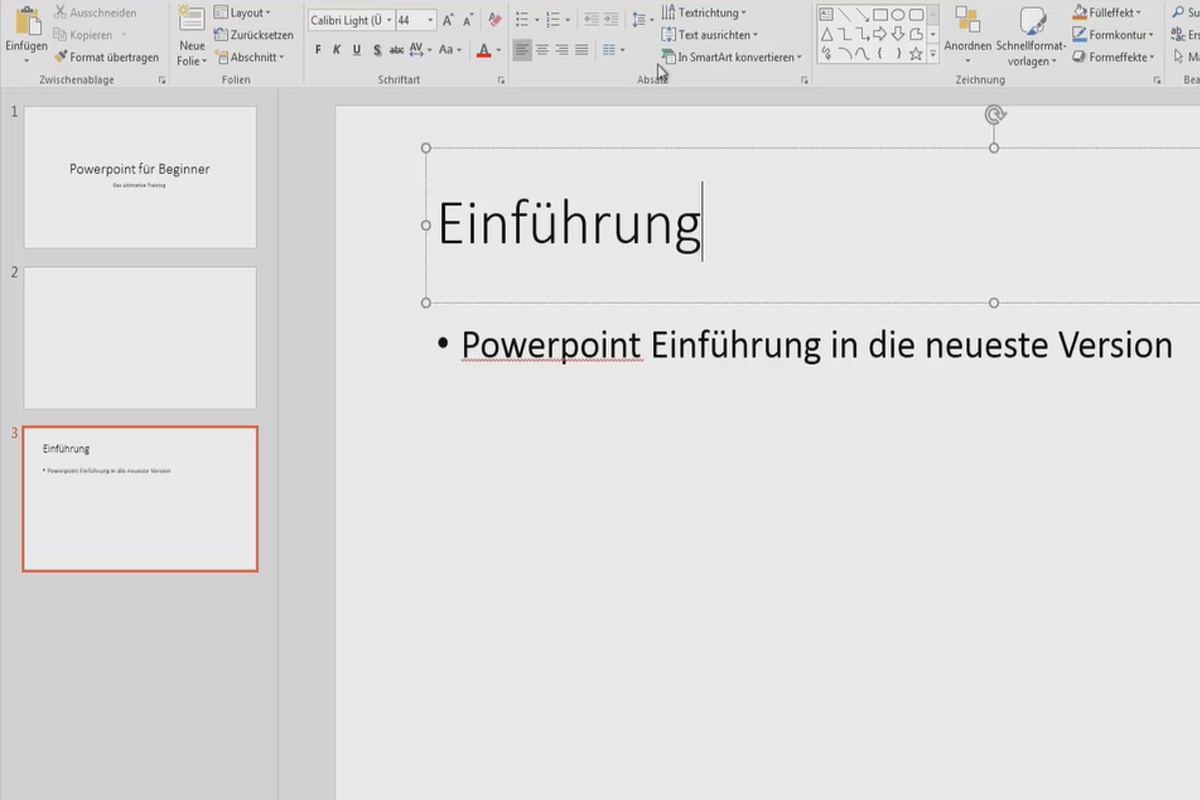The width and height of the screenshot is (1200, 800).
Task: Open the Layout menu
Action: (243, 12)
